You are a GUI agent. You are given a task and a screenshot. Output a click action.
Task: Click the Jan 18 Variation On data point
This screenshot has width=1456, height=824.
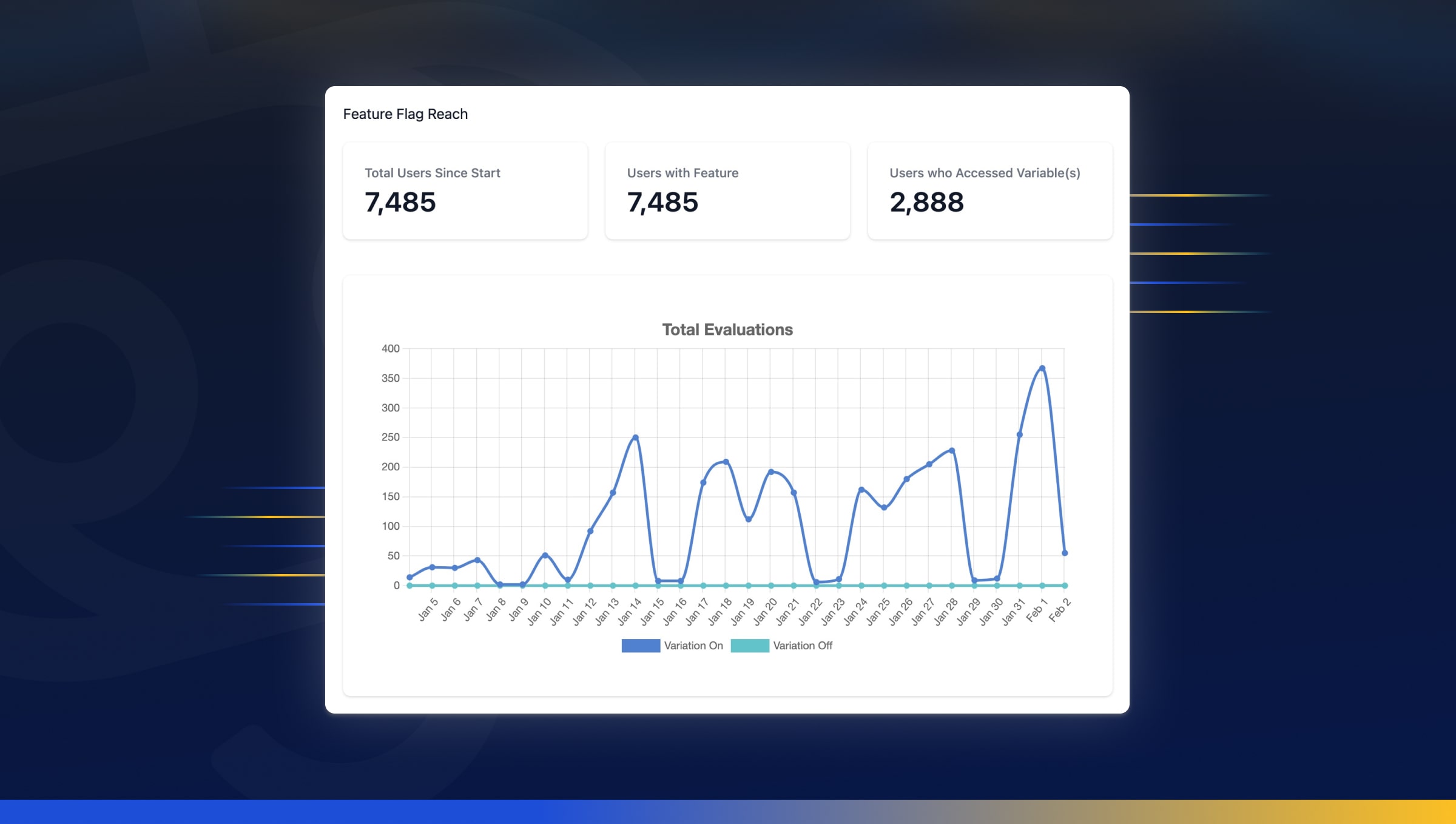pos(726,462)
